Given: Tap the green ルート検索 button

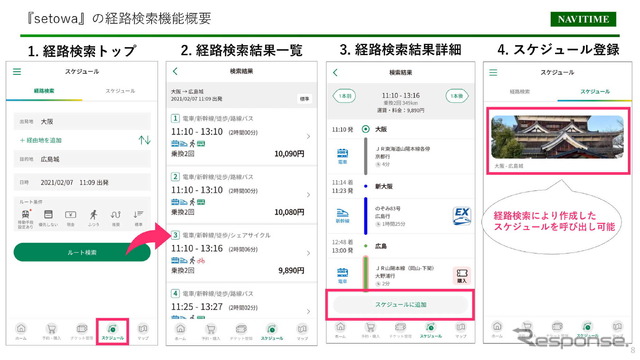Looking at the screenshot, I should [x=82, y=252].
